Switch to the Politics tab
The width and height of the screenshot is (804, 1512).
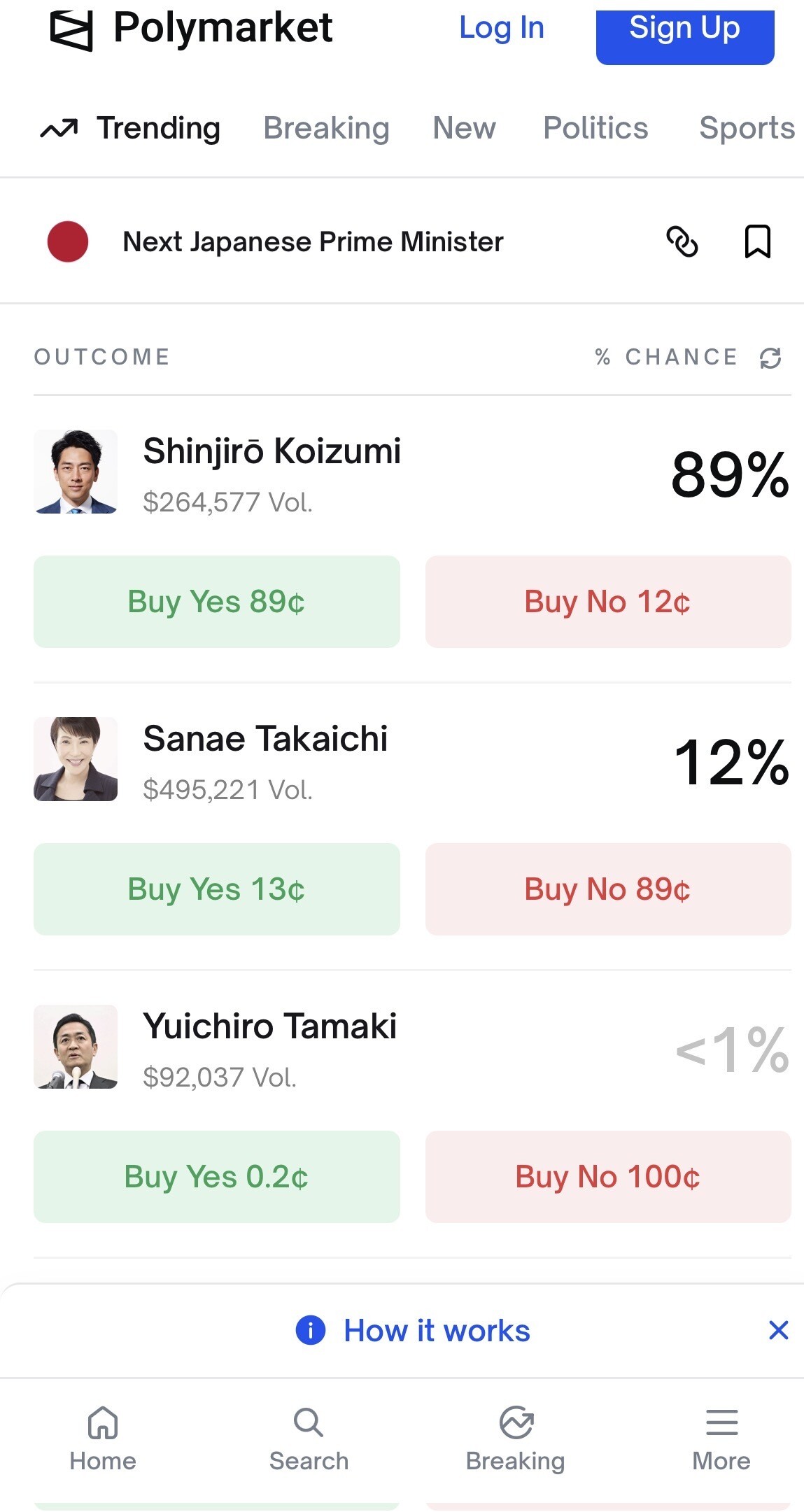click(x=595, y=128)
